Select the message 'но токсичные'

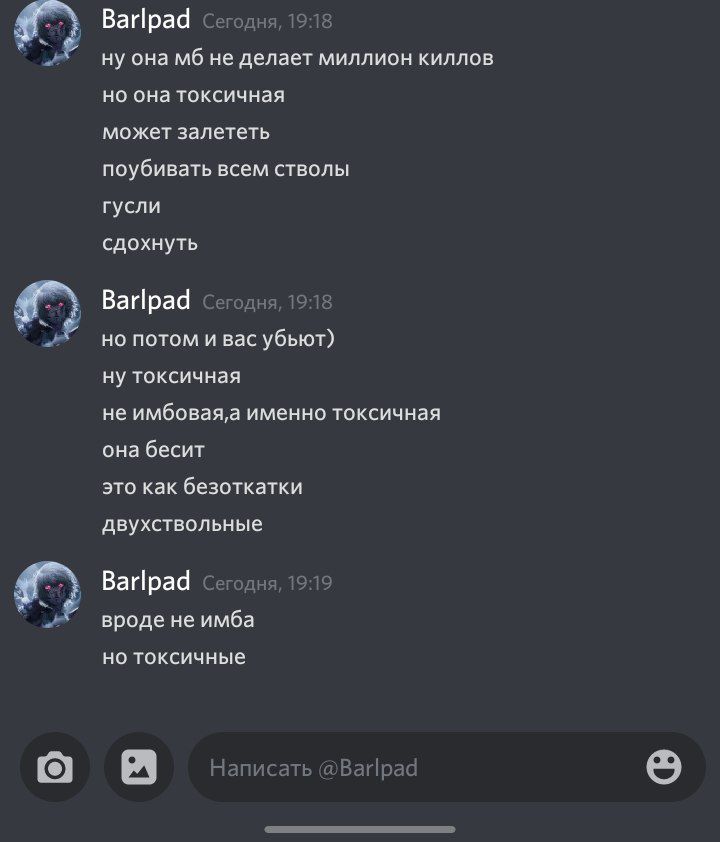(174, 657)
